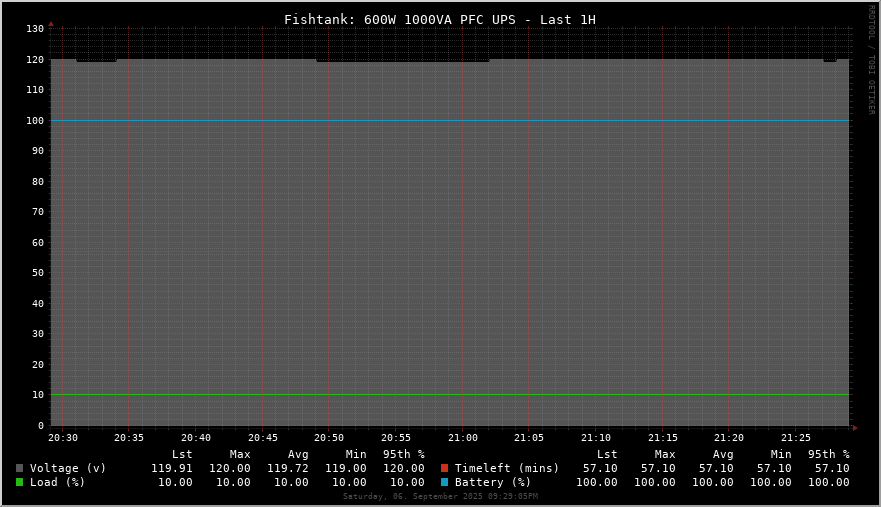Click Voltage Lst value 119.91

click(x=172, y=468)
